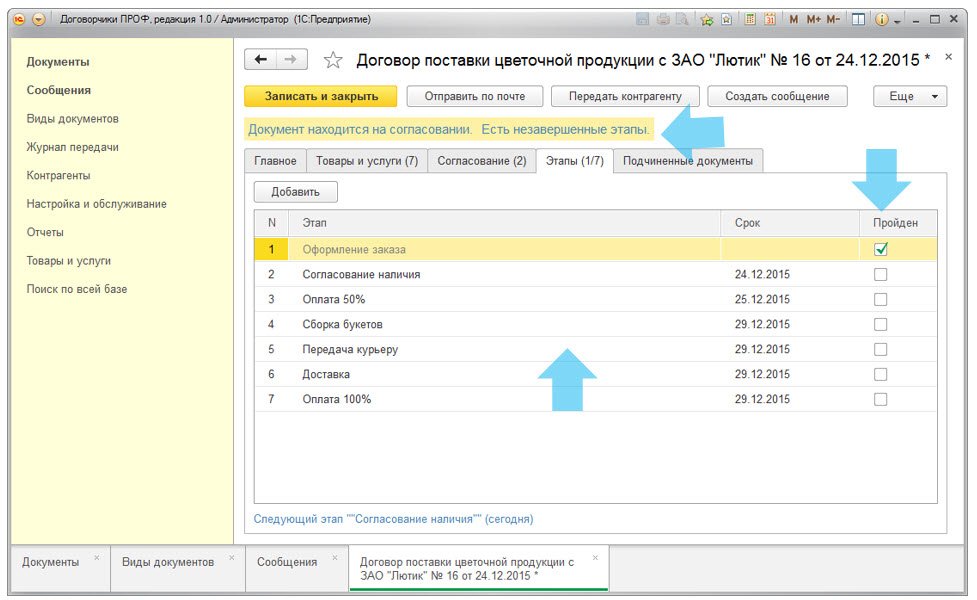The width and height of the screenshot is (977, 600).
Task: Select the Этапы (1/7) tab
Action: click(x=574, y=161)
